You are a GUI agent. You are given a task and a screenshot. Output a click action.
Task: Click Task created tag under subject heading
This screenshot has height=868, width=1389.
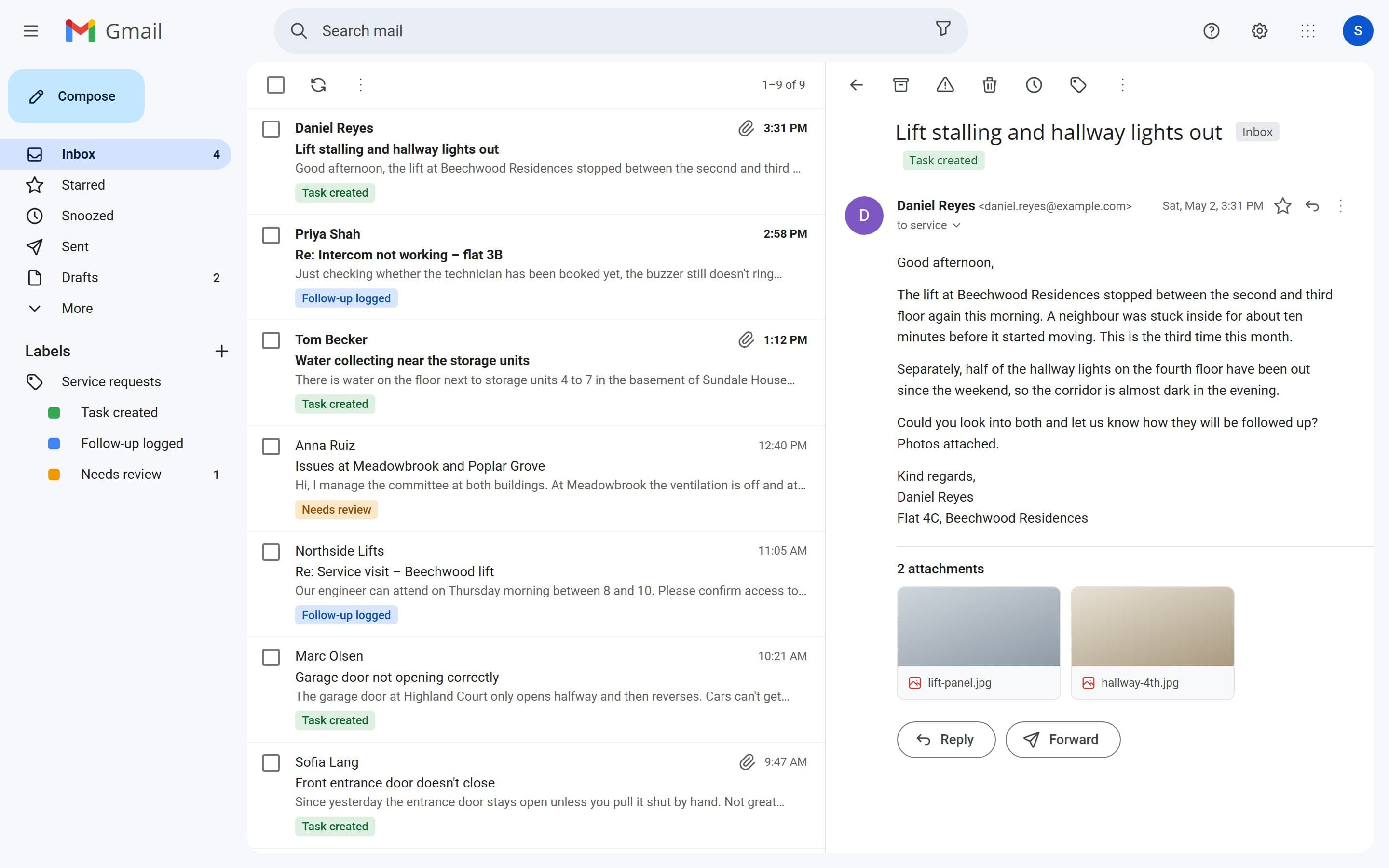(943, 161)
